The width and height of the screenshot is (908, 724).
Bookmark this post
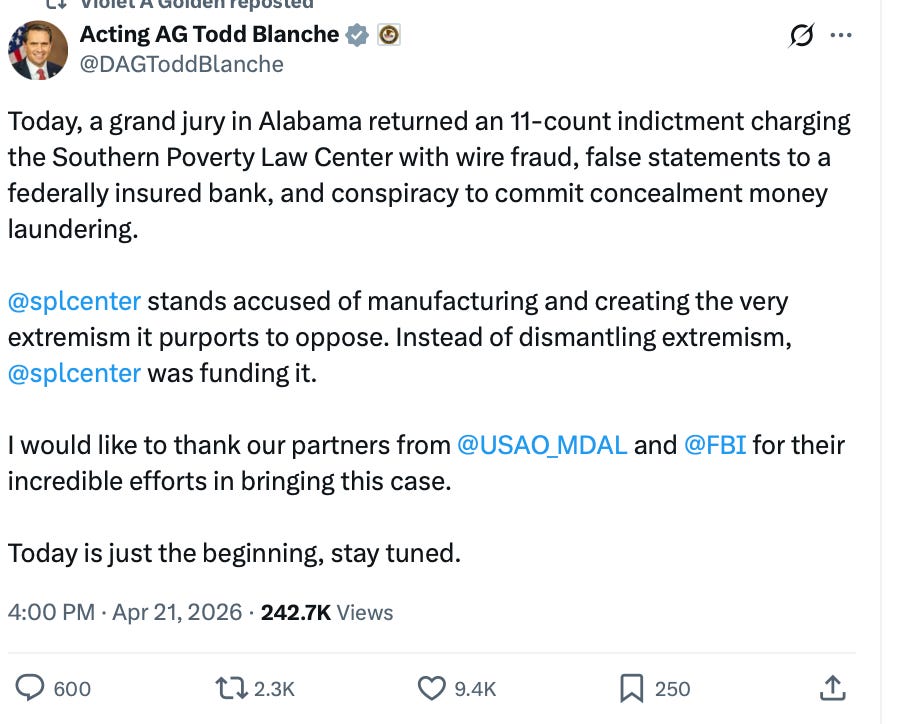coord(632,688)
